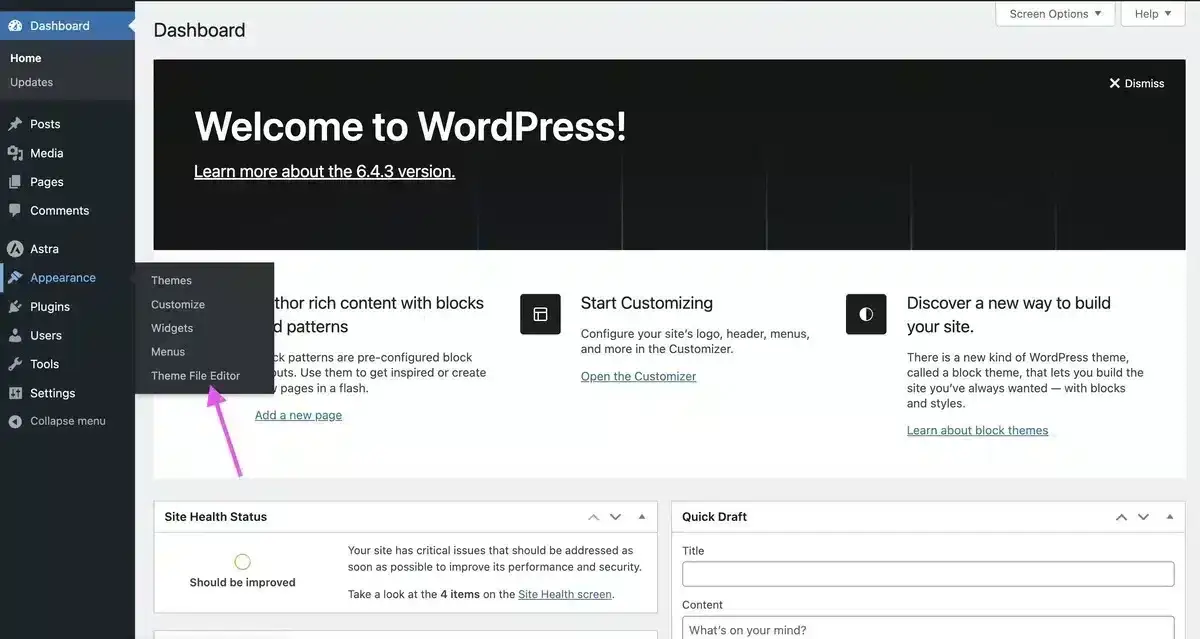Open the Media menu label
Viewport: 1200px width, 639px height.
[47, 153]
